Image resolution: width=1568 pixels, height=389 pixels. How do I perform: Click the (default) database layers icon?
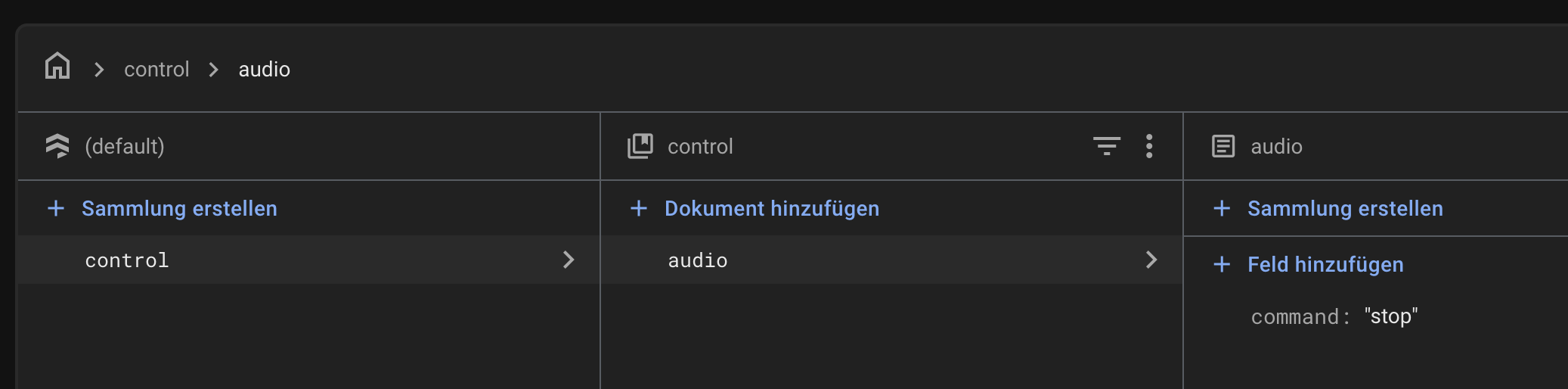57,146
